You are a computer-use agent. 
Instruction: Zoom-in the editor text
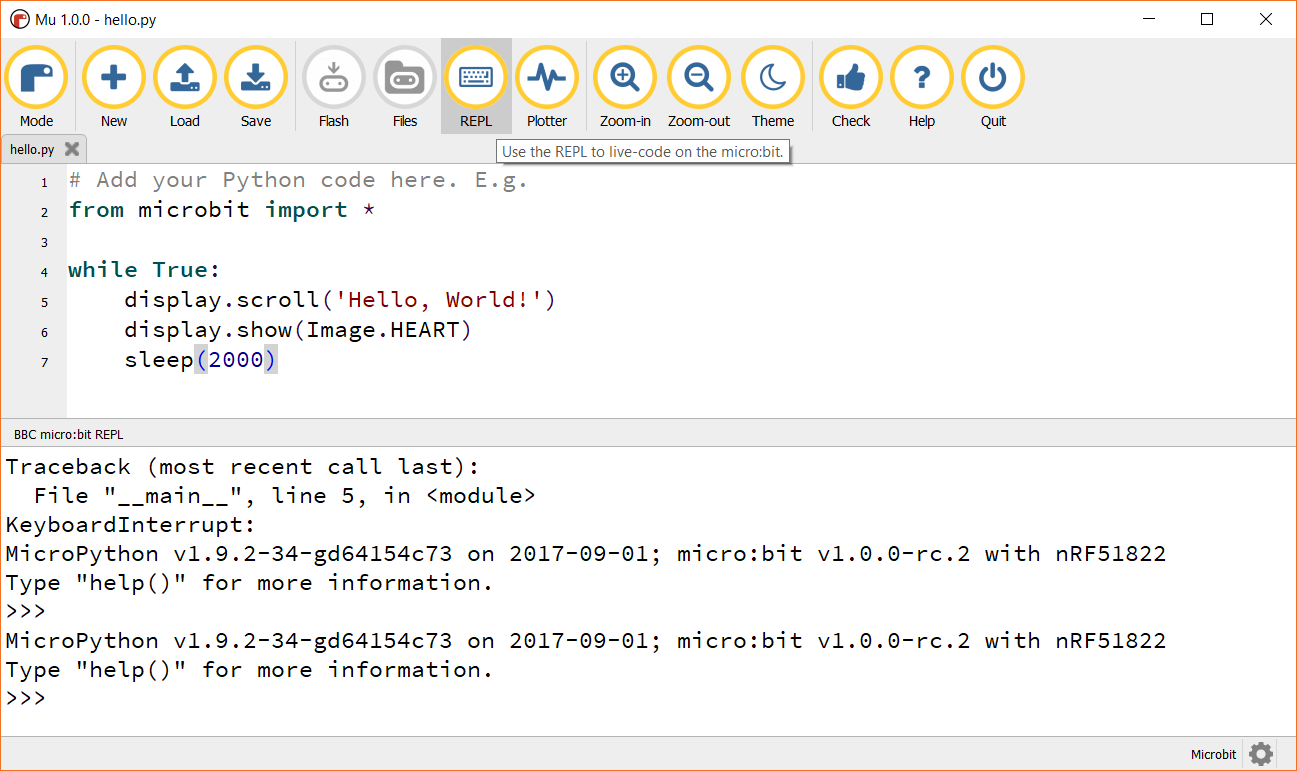click(625, 87)
